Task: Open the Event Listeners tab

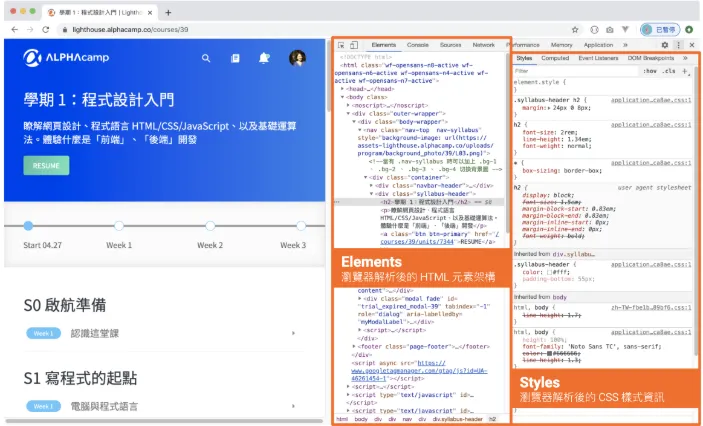Action: coord(598,58)
